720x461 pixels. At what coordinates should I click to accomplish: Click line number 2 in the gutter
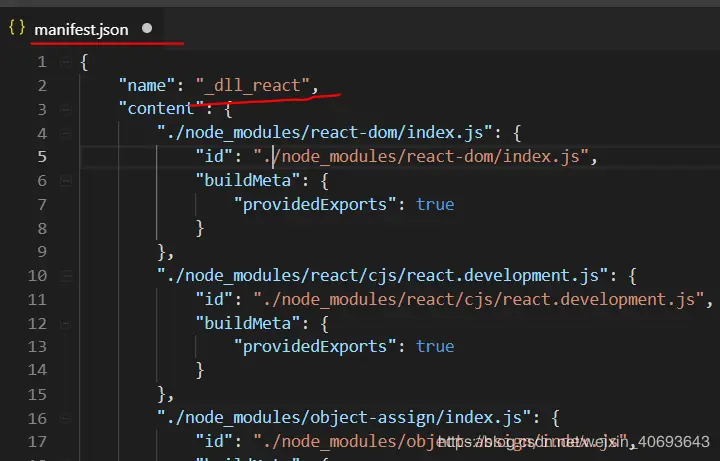[x=42, y=85]
